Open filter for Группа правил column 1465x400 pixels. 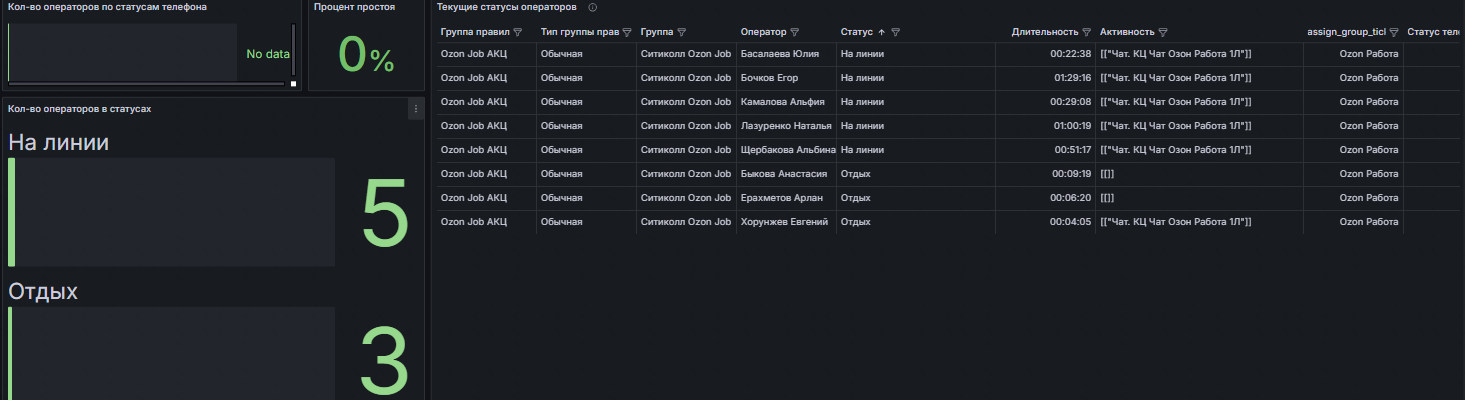click(x=518, y=32)
